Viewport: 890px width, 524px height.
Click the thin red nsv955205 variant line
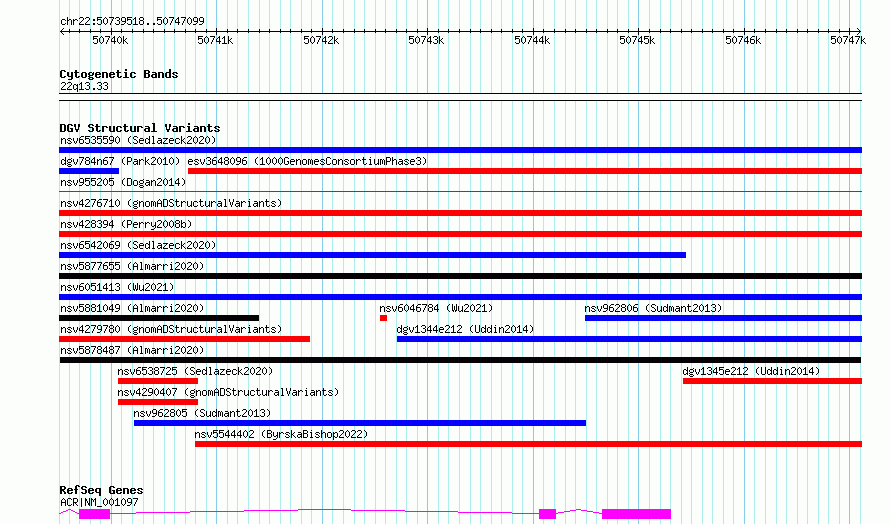point(460,192)
